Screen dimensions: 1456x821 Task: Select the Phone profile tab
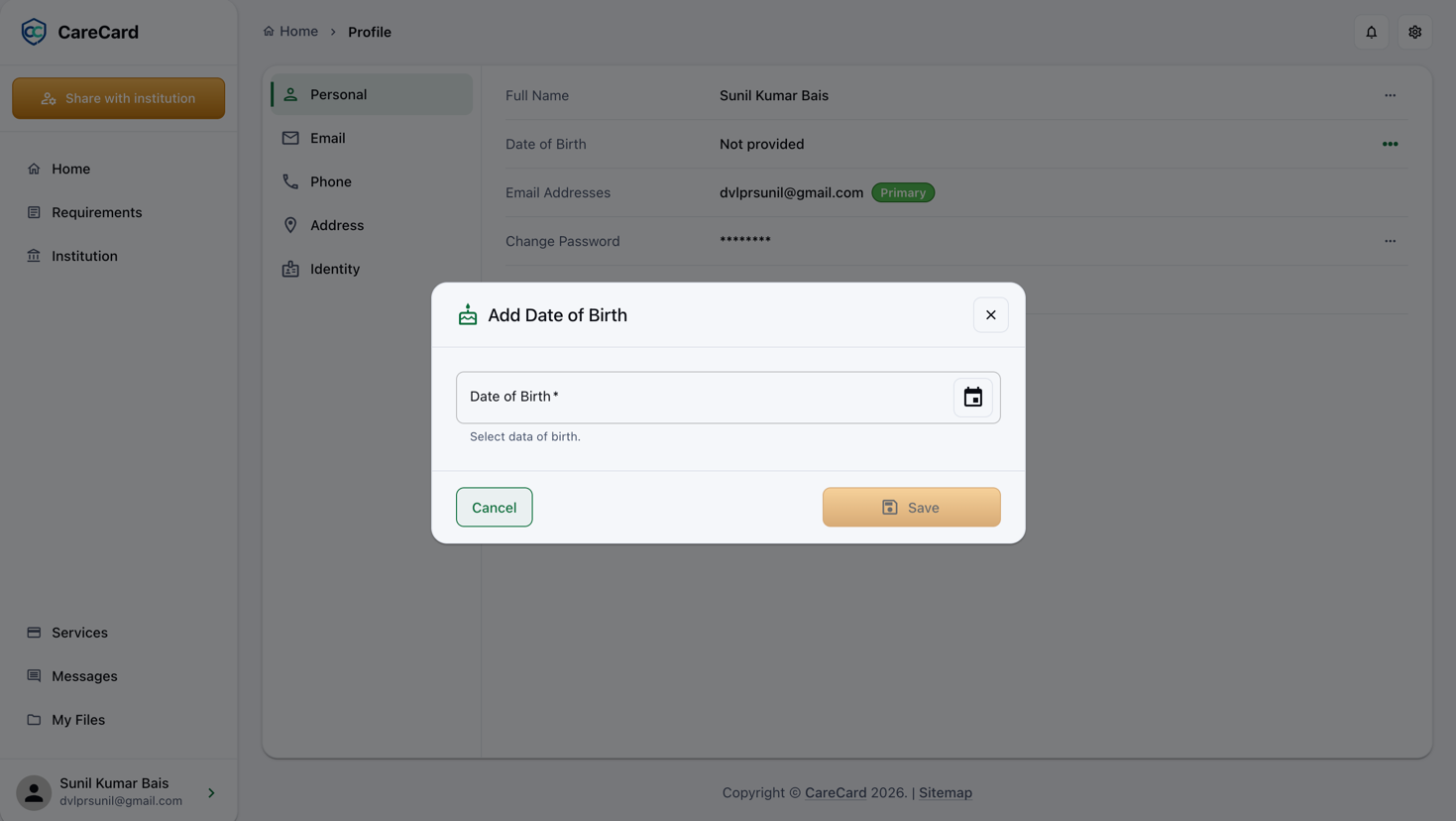(x=372, y=181)
